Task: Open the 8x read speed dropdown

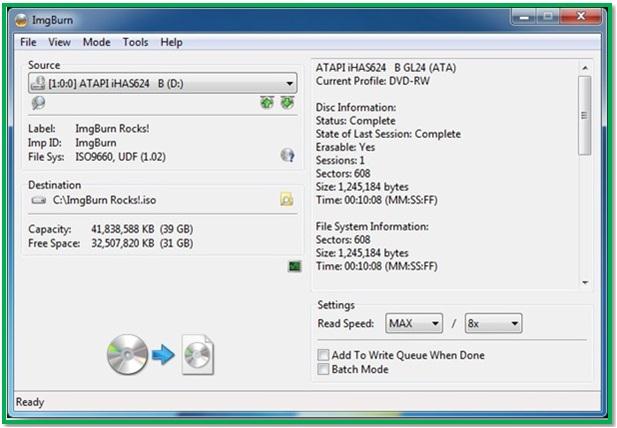Action: 493,323
